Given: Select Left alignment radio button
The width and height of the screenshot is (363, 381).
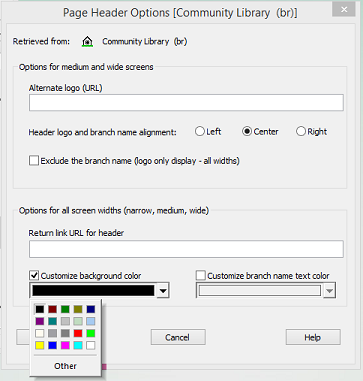Looking at the screenshot, I should point(200,132).
